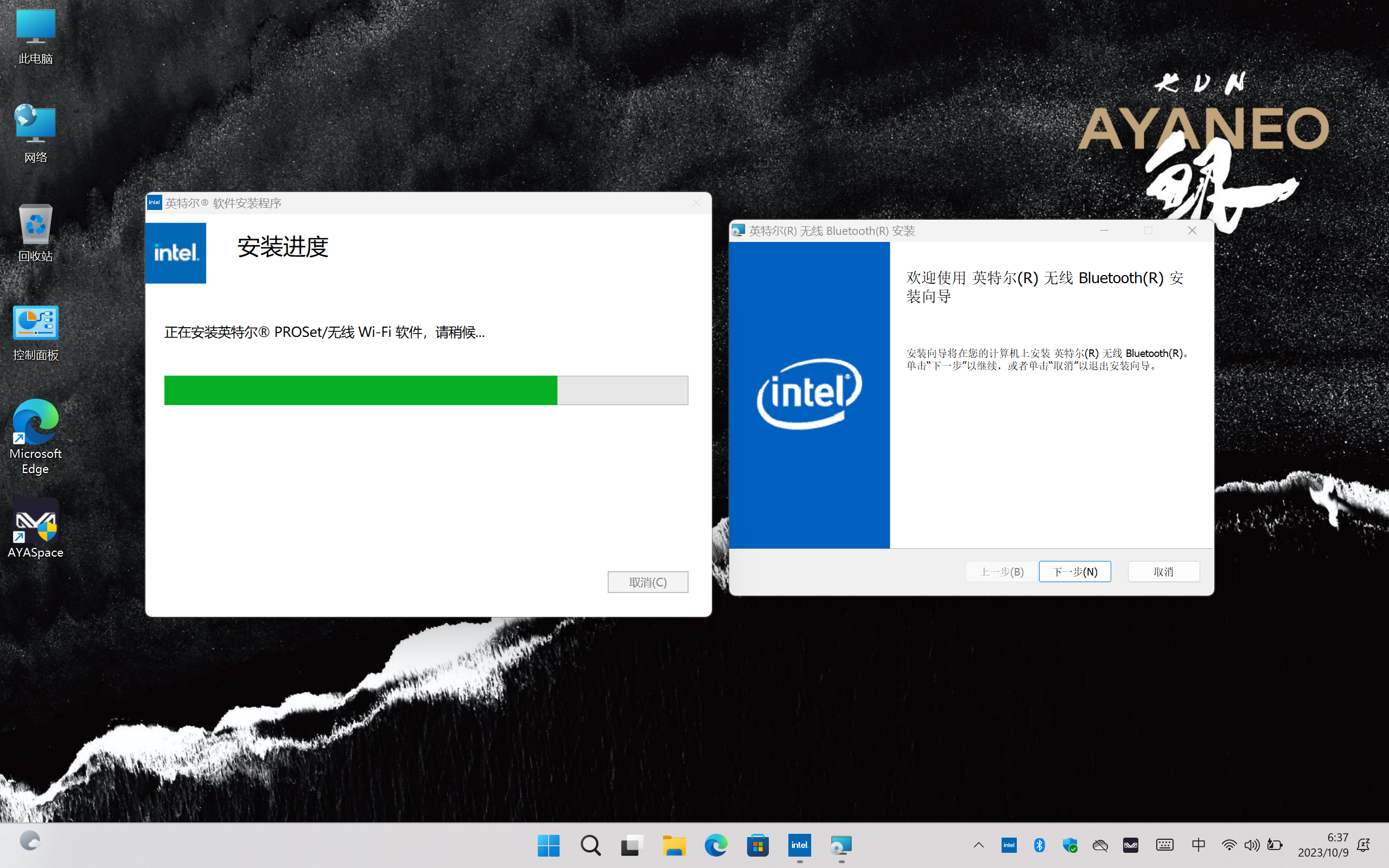Toggle the 中 input method indicator
Screen dimensions: 1389x868
click(1198, 845)
